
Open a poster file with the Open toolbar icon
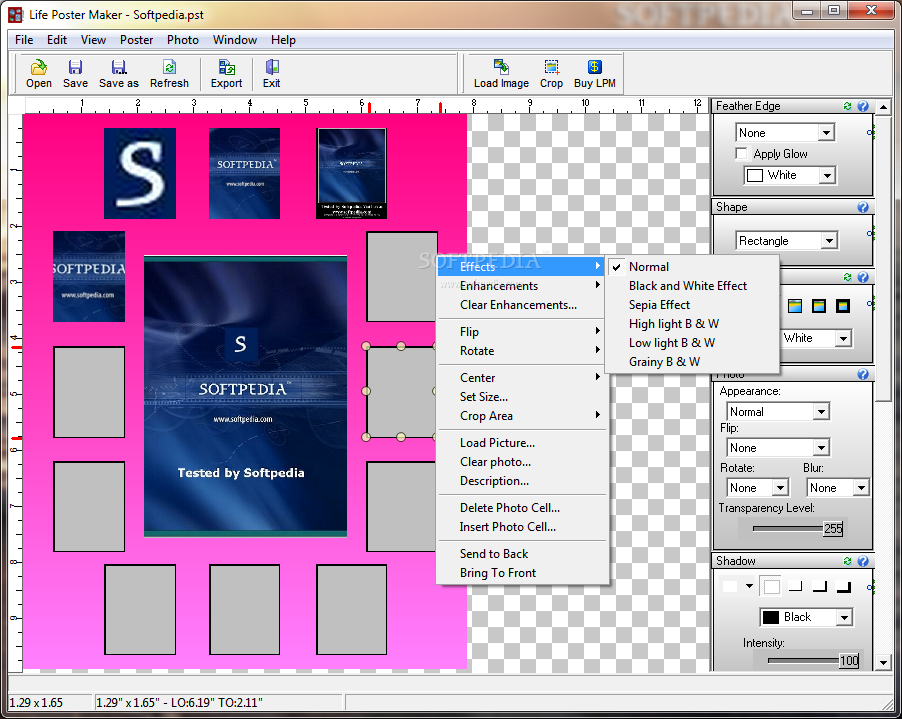39,74
